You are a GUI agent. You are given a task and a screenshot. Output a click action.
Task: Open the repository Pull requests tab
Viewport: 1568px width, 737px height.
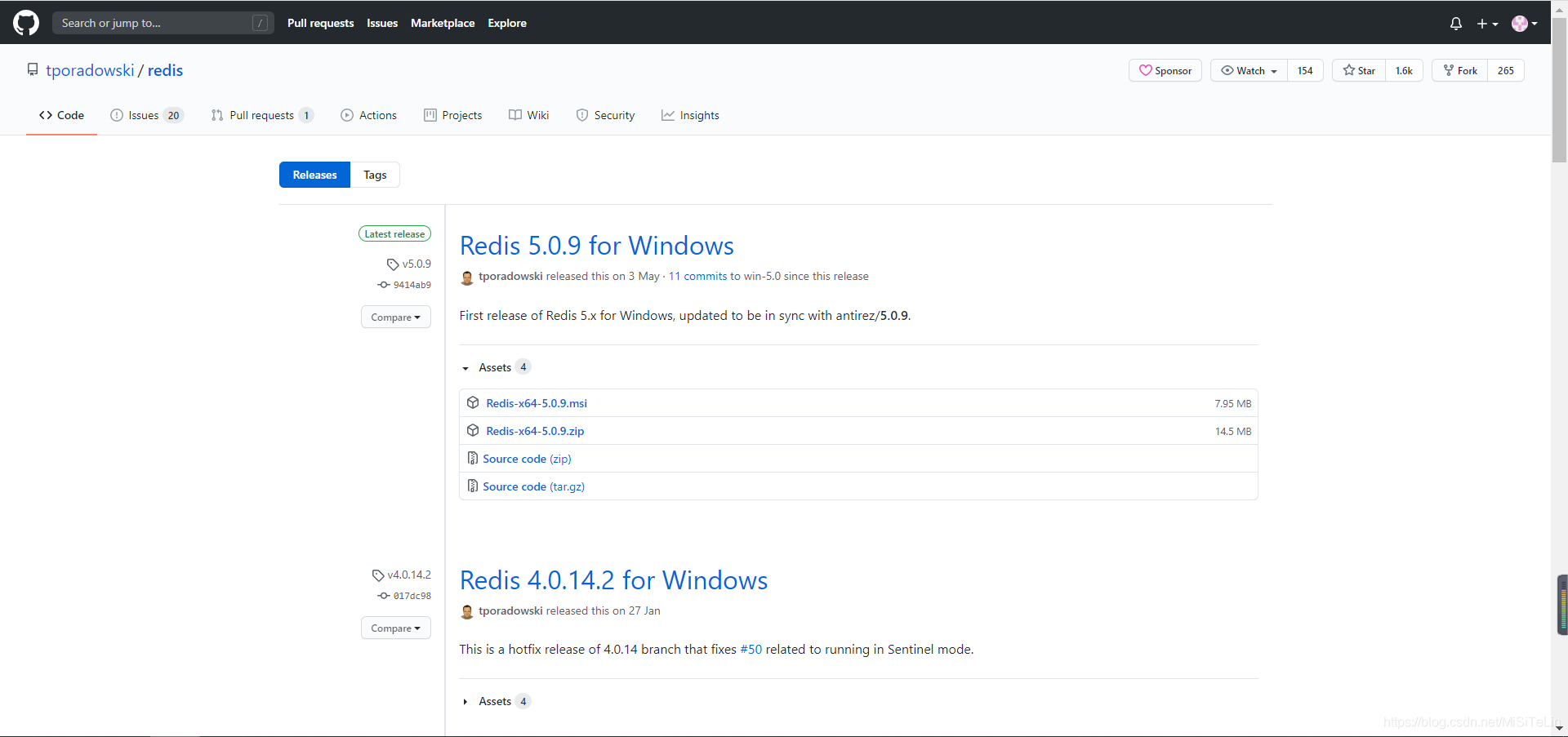[x=262, y=115]
